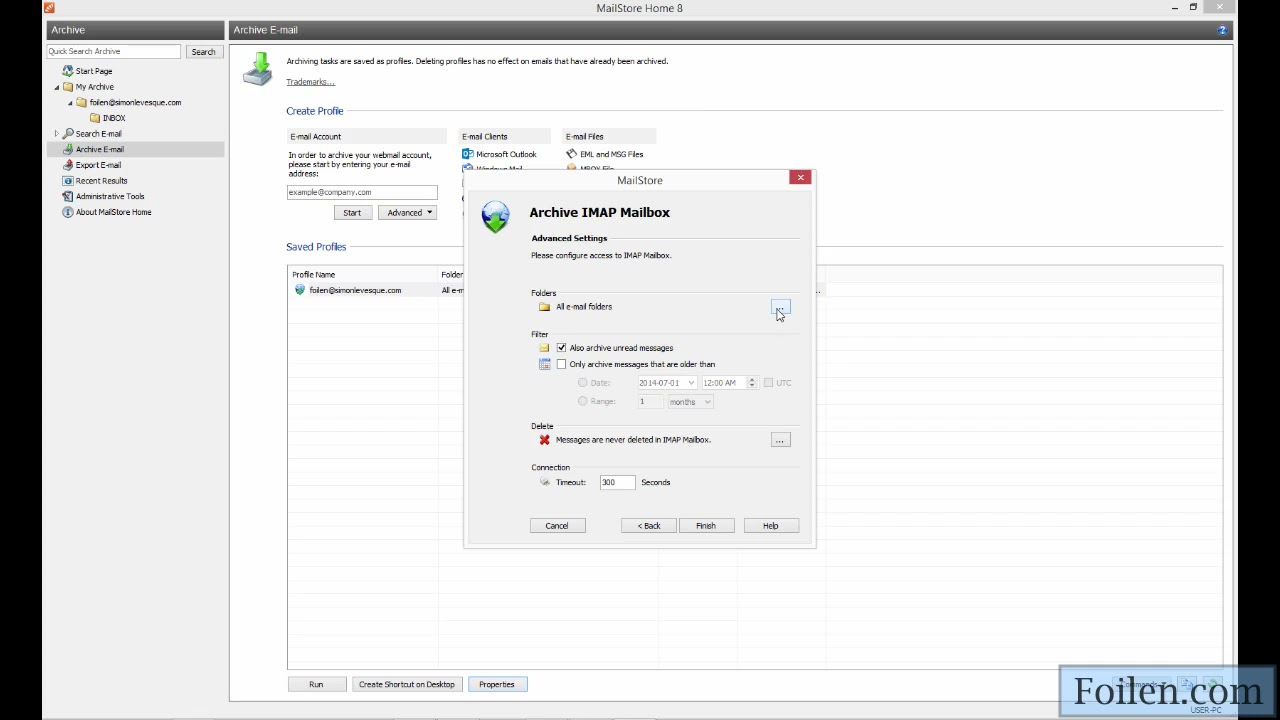Open the Trademarks link
This screenshot has height=720, width=1280.
310,82
